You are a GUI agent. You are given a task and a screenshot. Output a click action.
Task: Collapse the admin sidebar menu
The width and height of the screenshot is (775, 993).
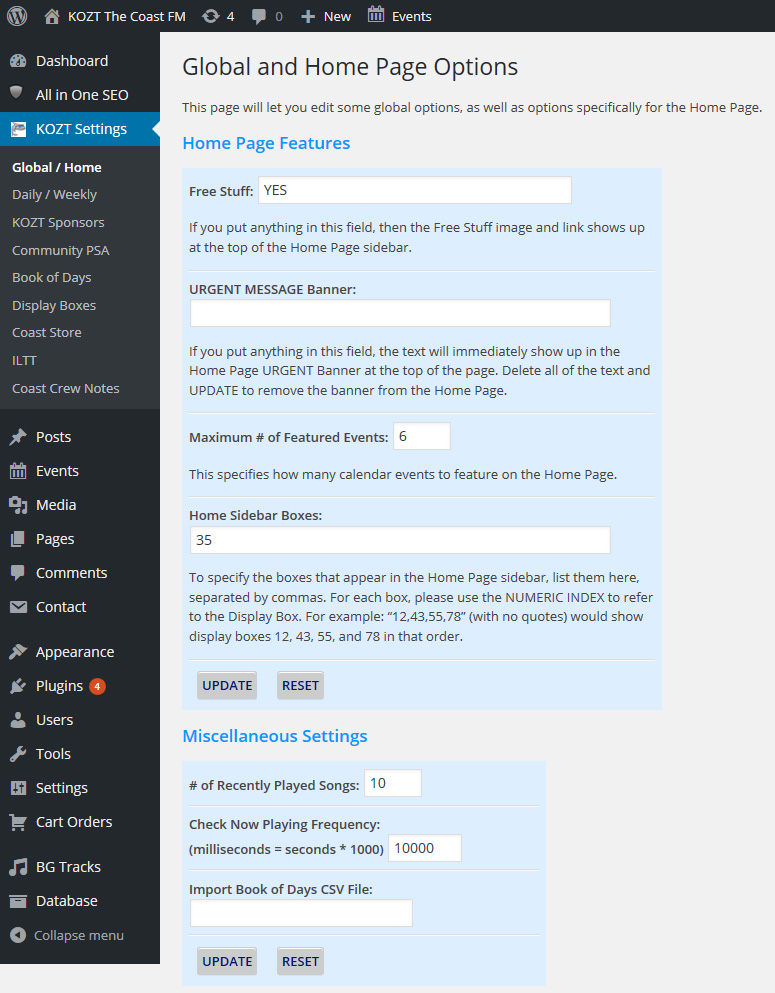pyautogui.click(x=67, y=935)
